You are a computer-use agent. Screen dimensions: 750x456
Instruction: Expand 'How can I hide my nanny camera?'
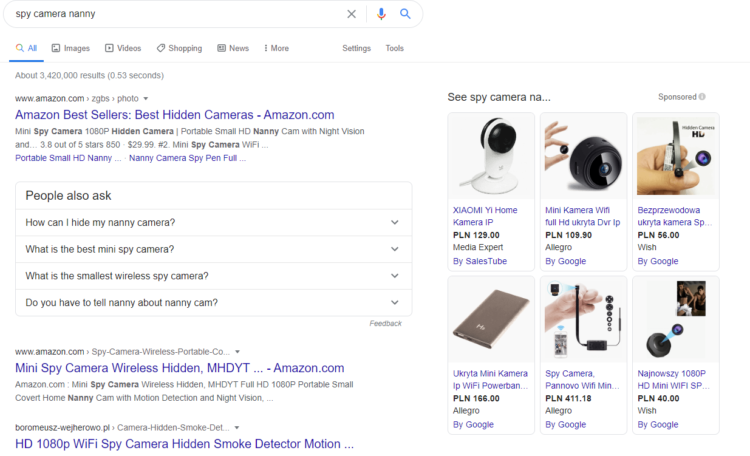click(213, 222)
